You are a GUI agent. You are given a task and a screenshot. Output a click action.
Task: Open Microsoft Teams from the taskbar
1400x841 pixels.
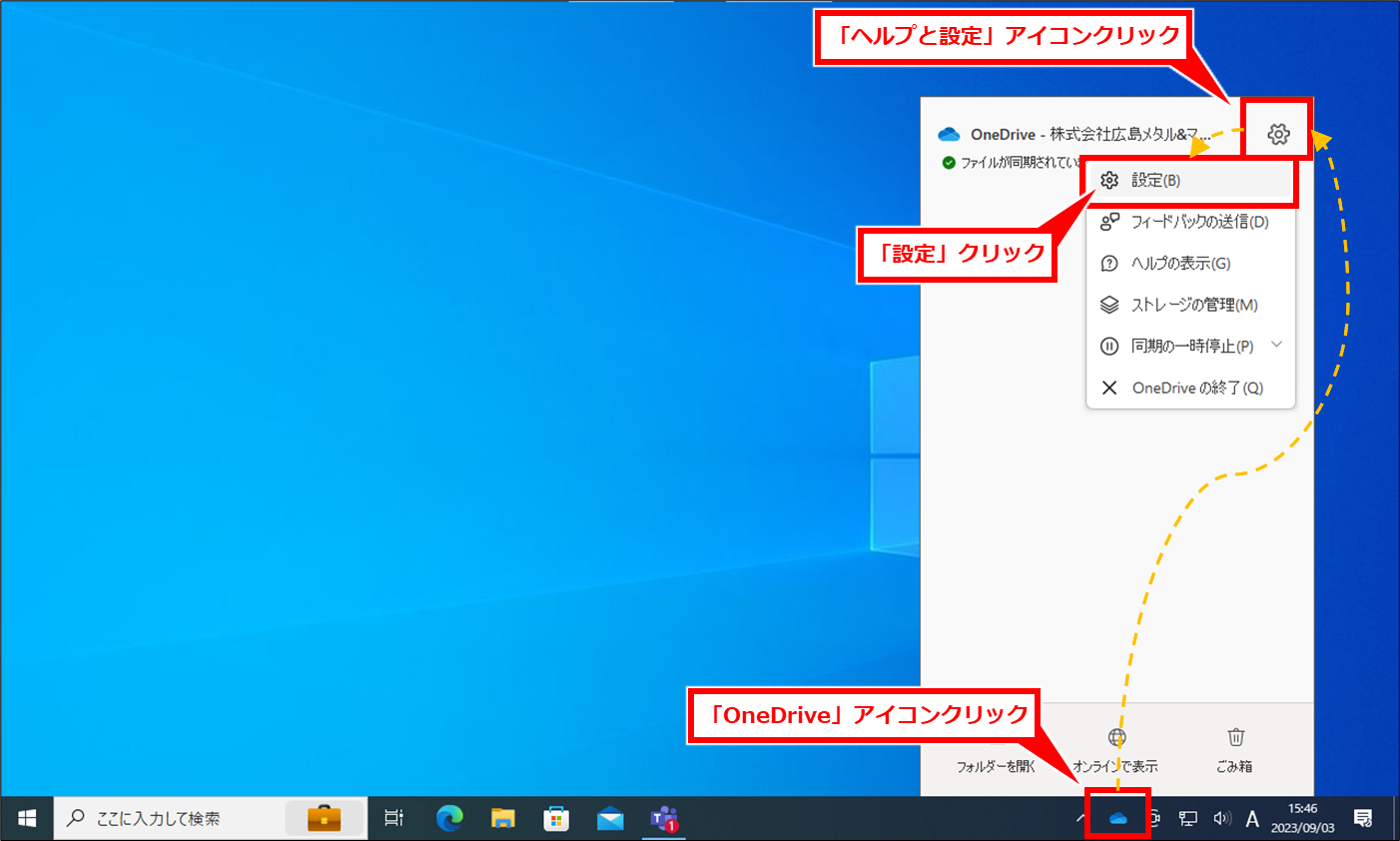click(664, 819)
